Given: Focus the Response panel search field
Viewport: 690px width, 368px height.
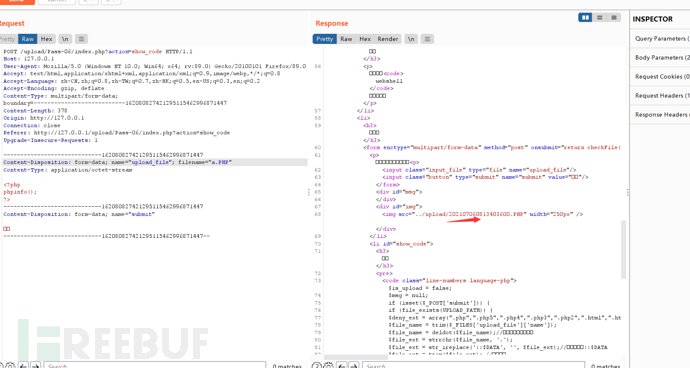Looking at the screenshot, I should pos(473,365).
